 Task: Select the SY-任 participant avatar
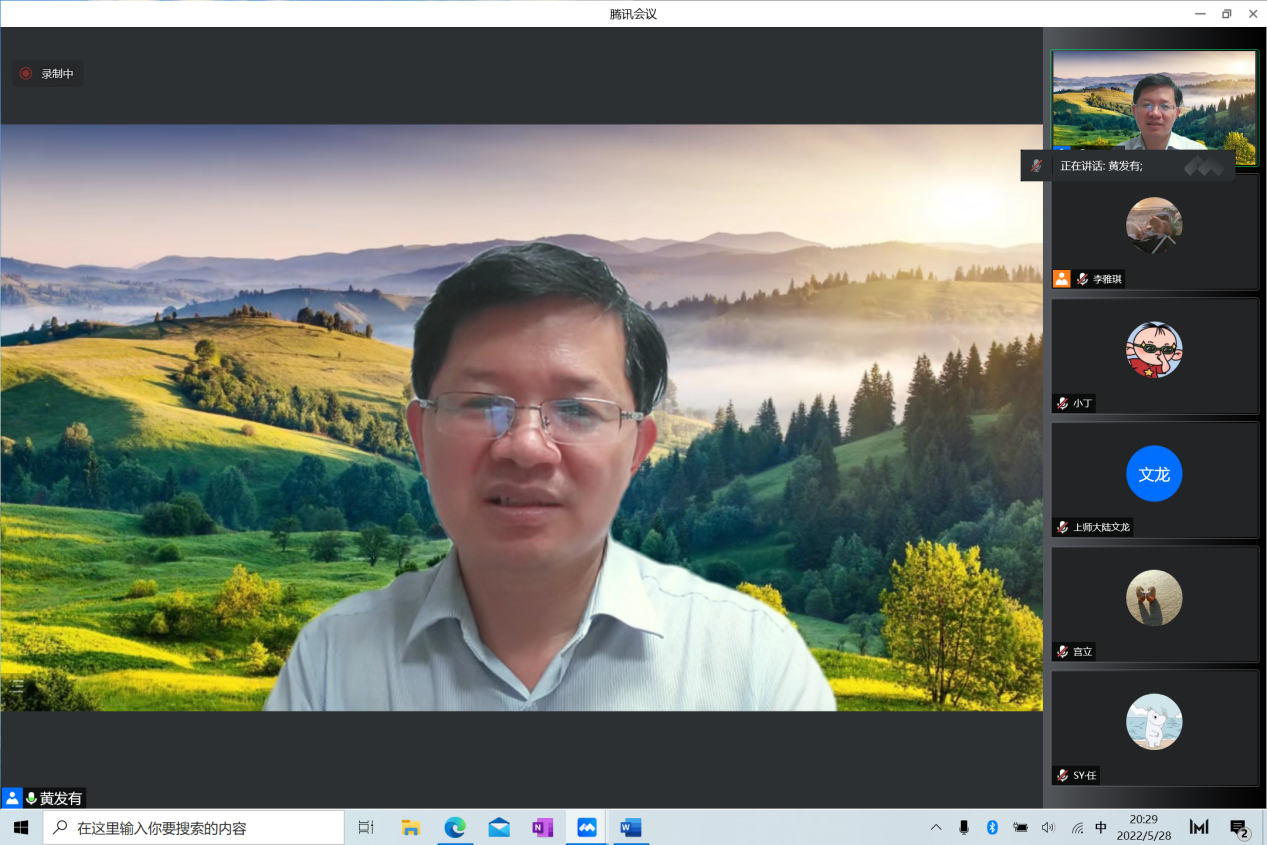click(x=1154, y=721)
